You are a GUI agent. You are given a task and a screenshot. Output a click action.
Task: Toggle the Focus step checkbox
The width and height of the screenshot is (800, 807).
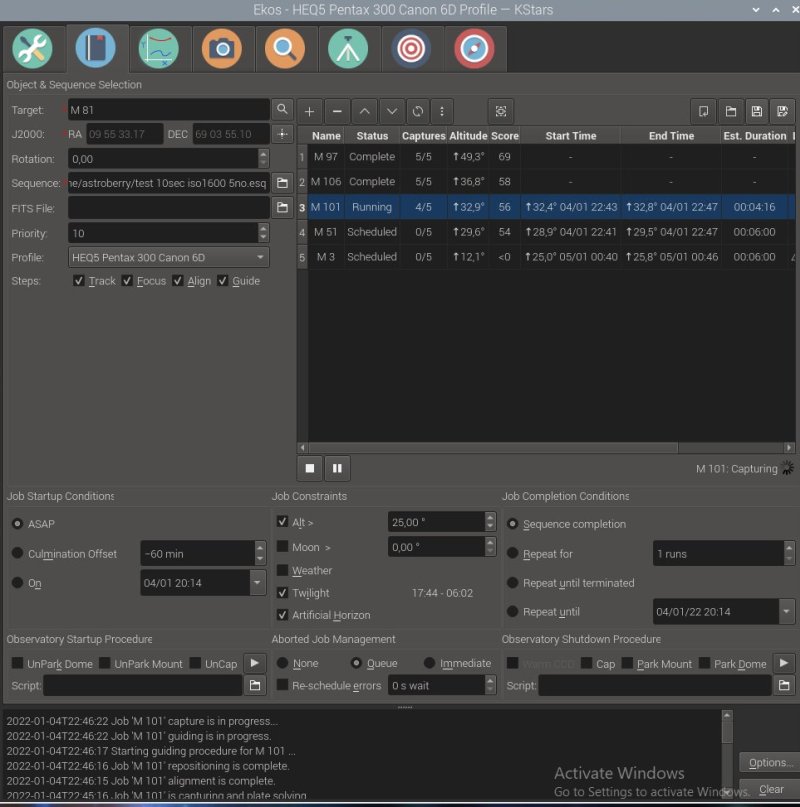(127, 280)
